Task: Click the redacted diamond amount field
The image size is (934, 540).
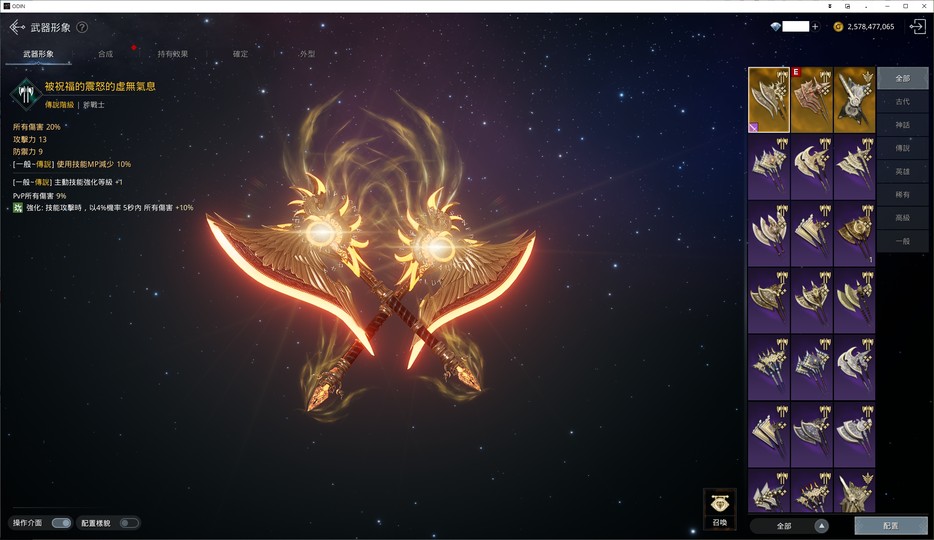Action: [796, 27]
